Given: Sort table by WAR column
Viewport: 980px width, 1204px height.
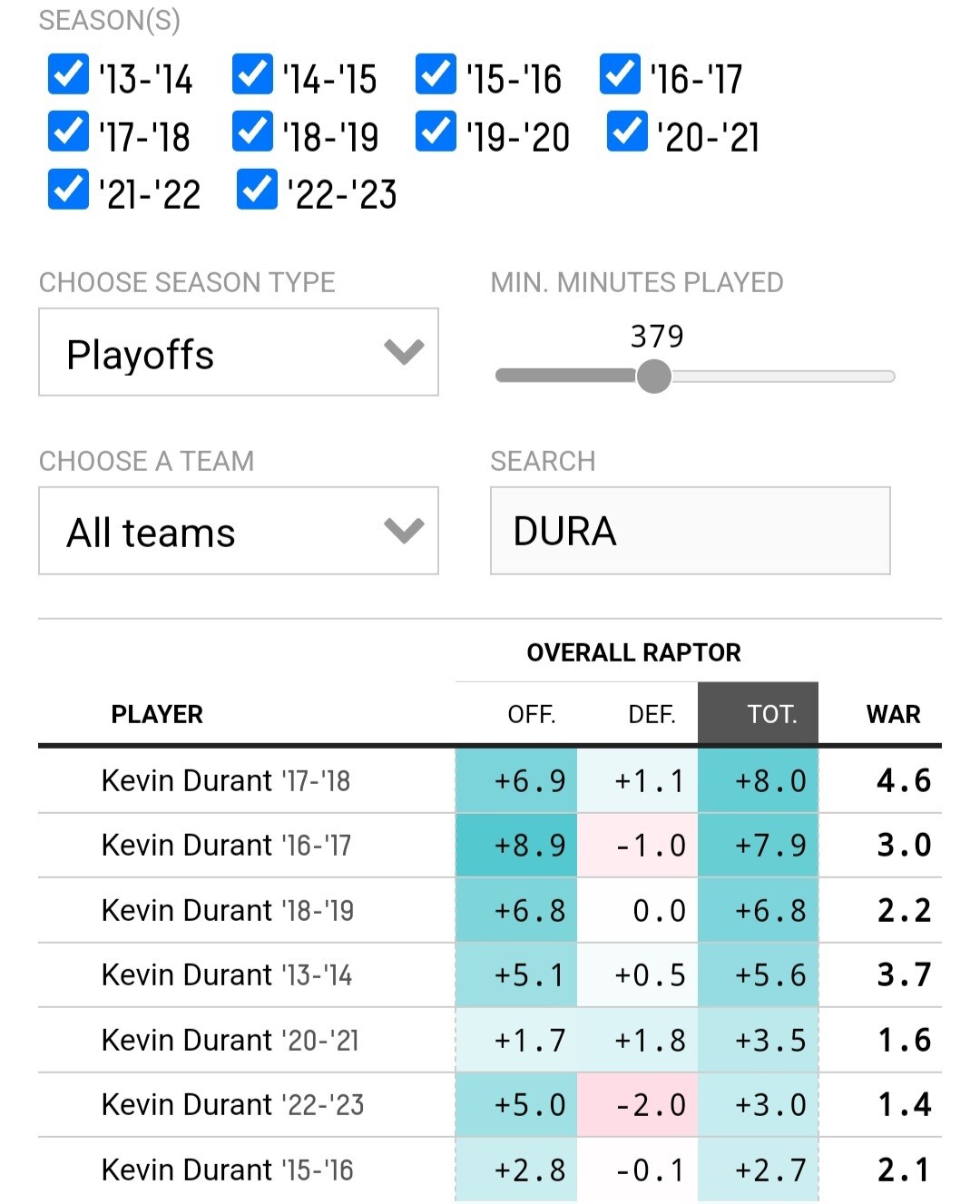Looking at the screenshot, I should click(893, 715).
